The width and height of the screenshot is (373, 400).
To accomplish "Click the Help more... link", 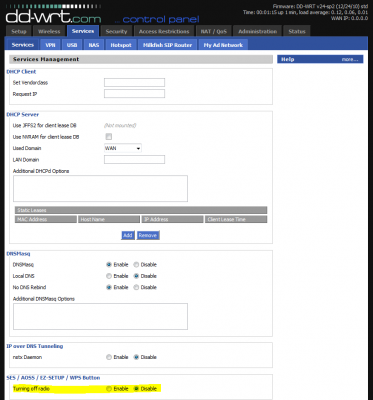I will point(350,59).
